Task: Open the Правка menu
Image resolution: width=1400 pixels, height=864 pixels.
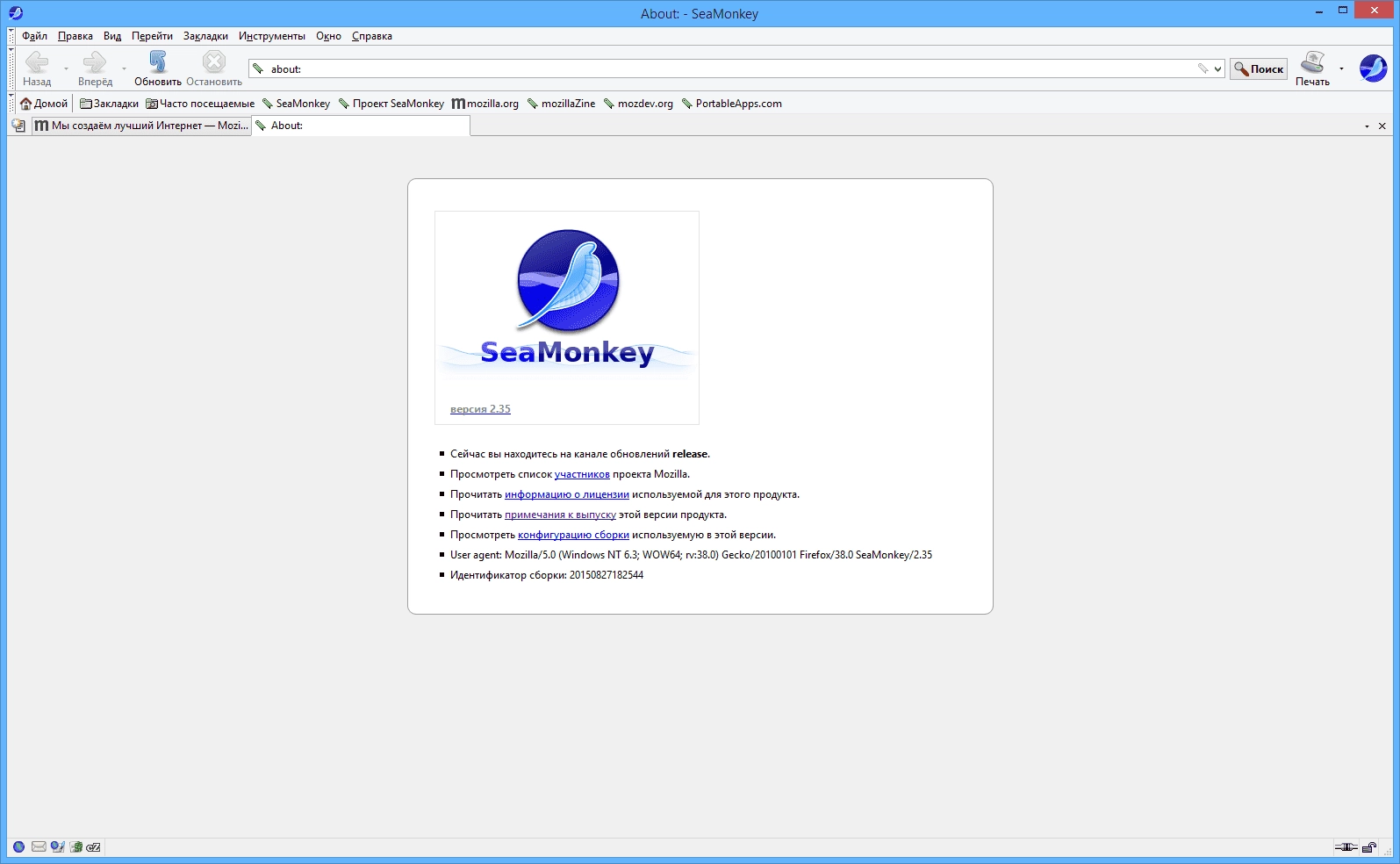Action: [75, 36]
